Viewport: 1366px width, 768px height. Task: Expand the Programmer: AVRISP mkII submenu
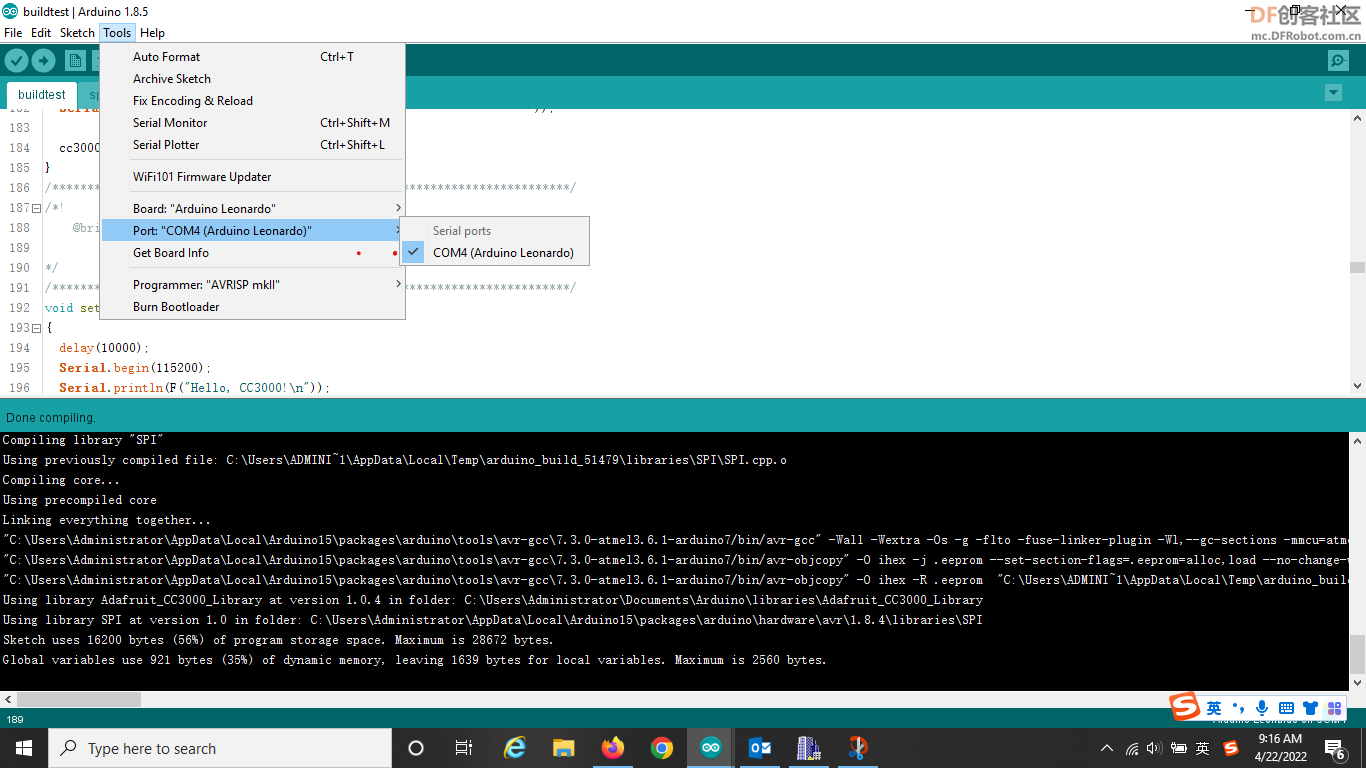pos(253,285)
